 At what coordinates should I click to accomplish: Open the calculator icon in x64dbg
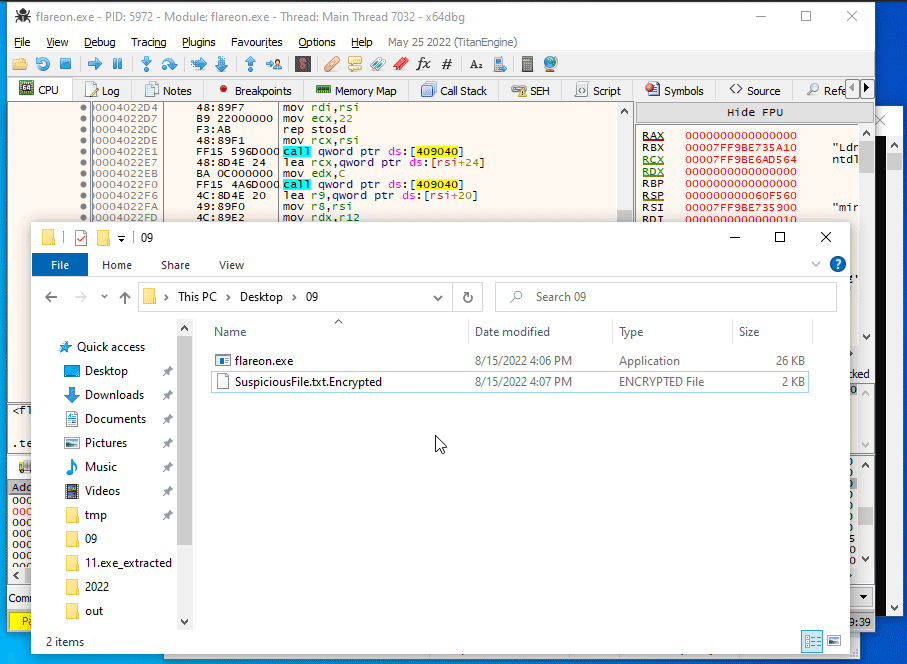(527, 64)
